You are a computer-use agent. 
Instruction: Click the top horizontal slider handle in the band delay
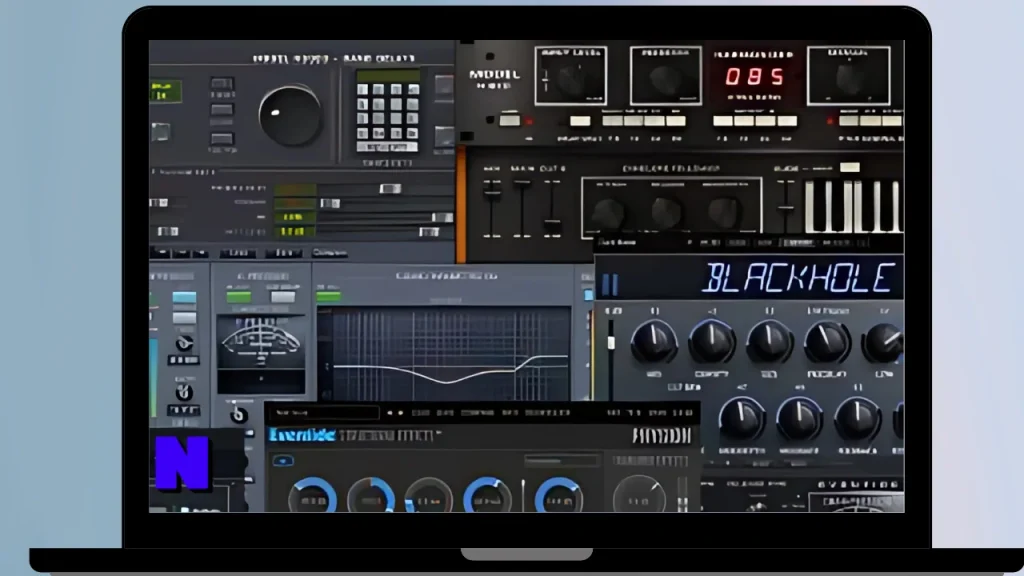(390, 189)
